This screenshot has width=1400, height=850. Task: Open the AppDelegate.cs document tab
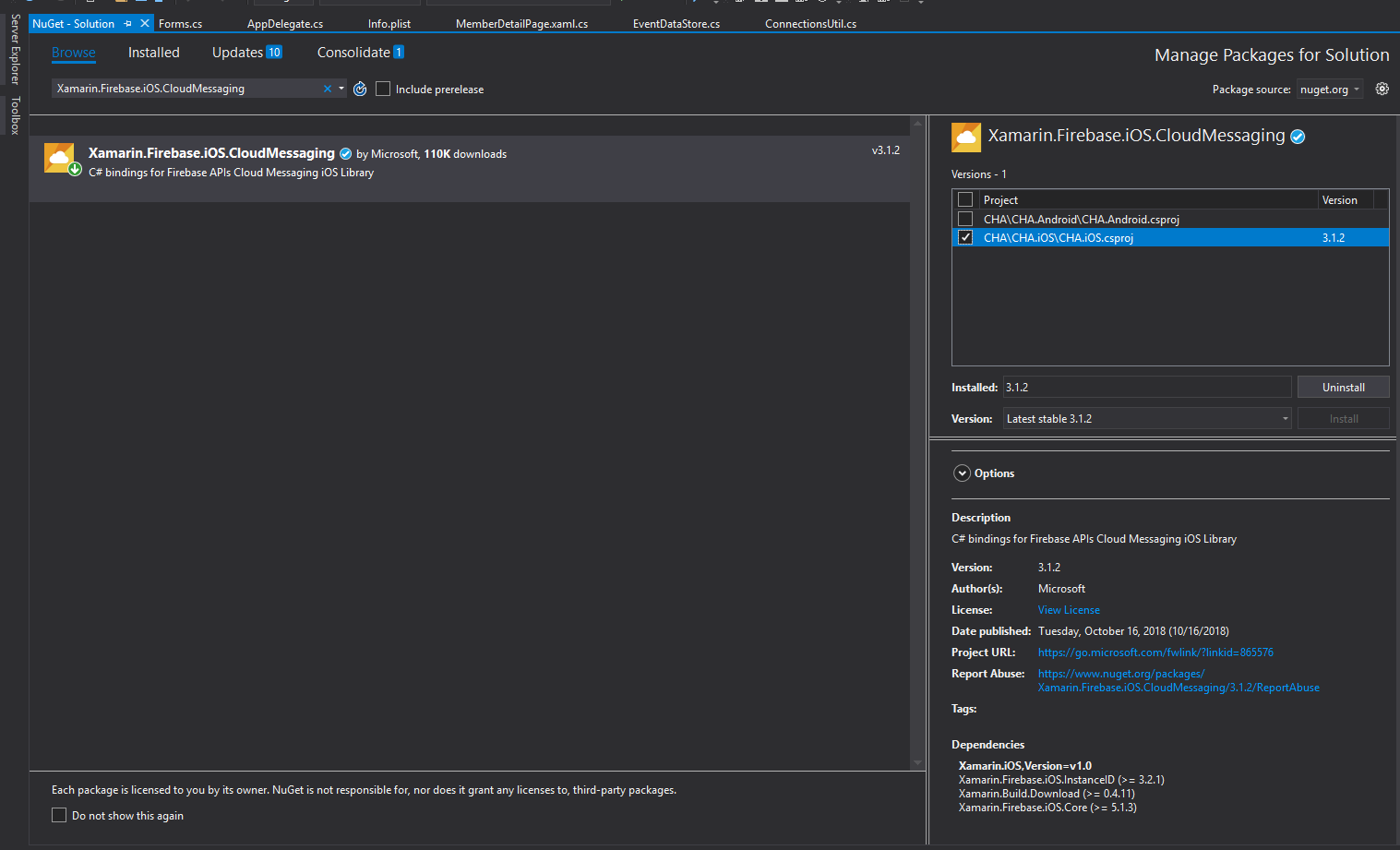285,23
